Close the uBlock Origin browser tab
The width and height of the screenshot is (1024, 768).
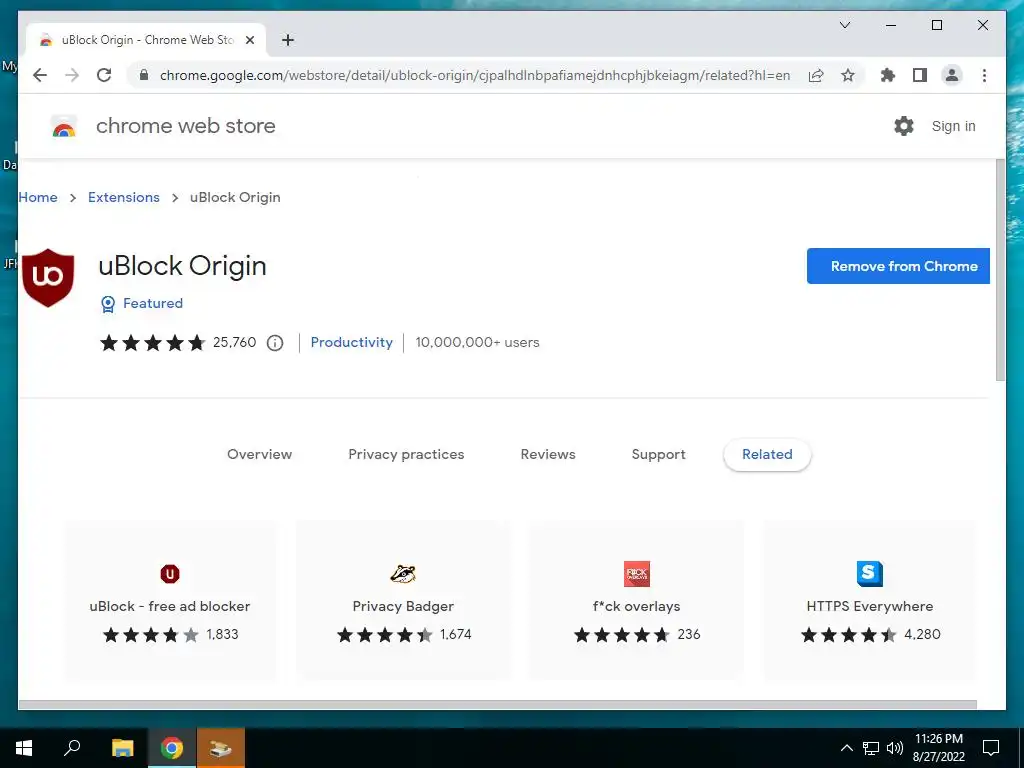click(x=249, y=40)
